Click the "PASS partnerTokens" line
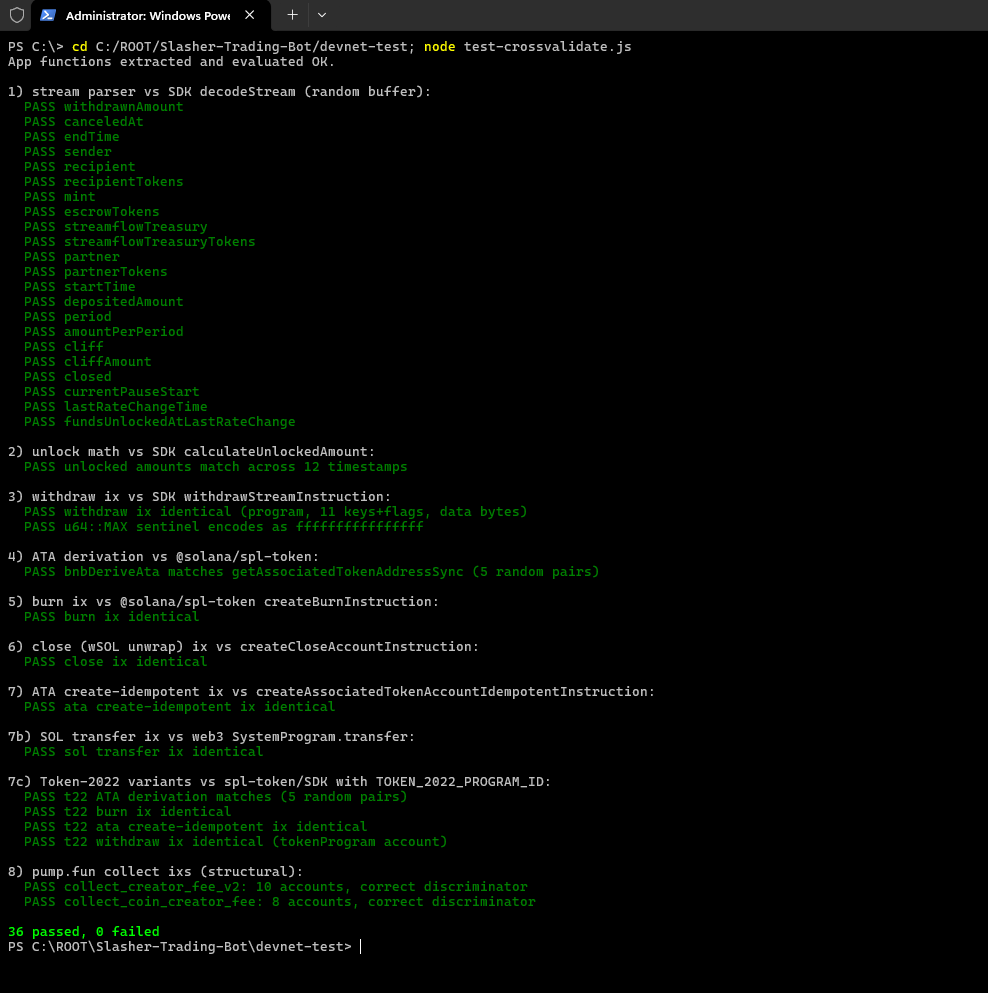Viewport: 988px width, 993px height. (96, 272)
